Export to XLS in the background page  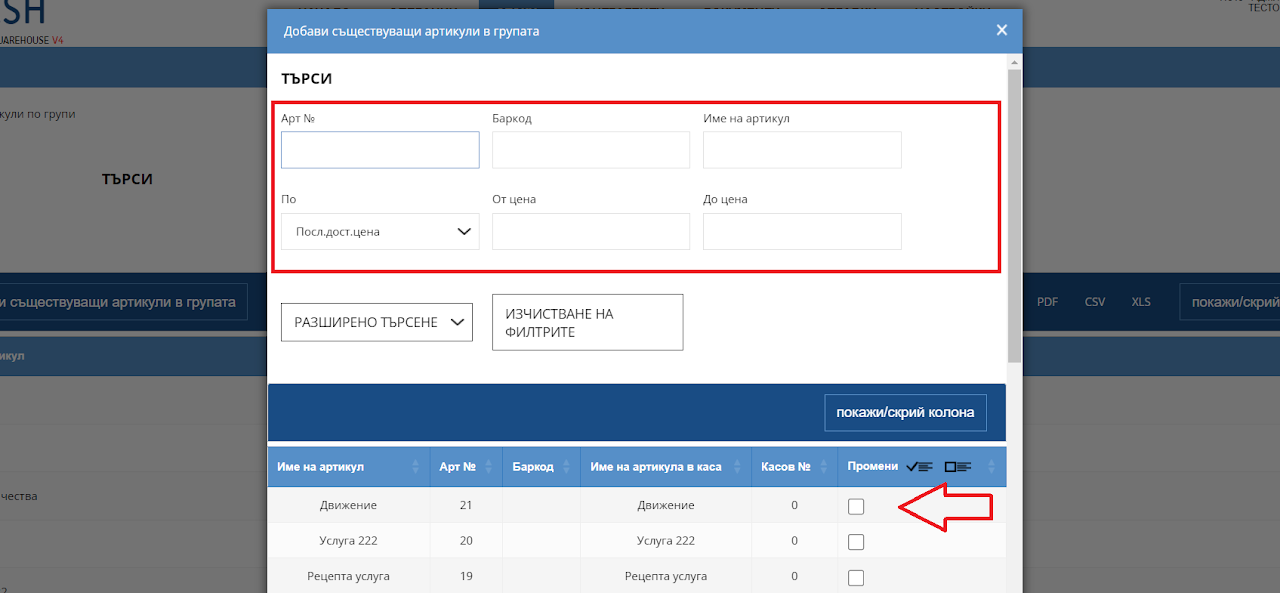click(1141, 302)
